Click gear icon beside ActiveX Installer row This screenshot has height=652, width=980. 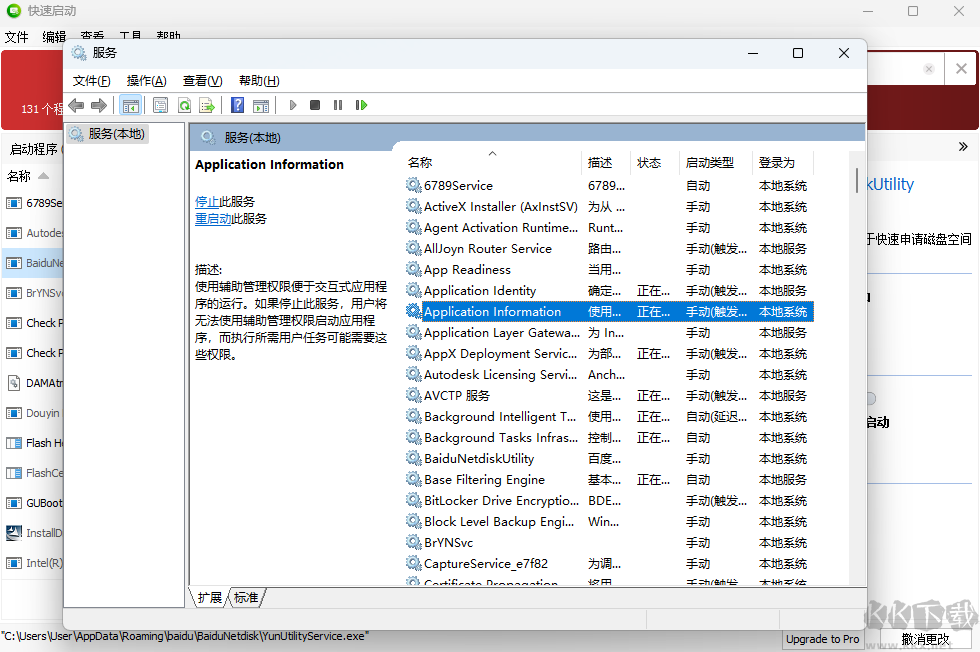click(x=413, y=206)
